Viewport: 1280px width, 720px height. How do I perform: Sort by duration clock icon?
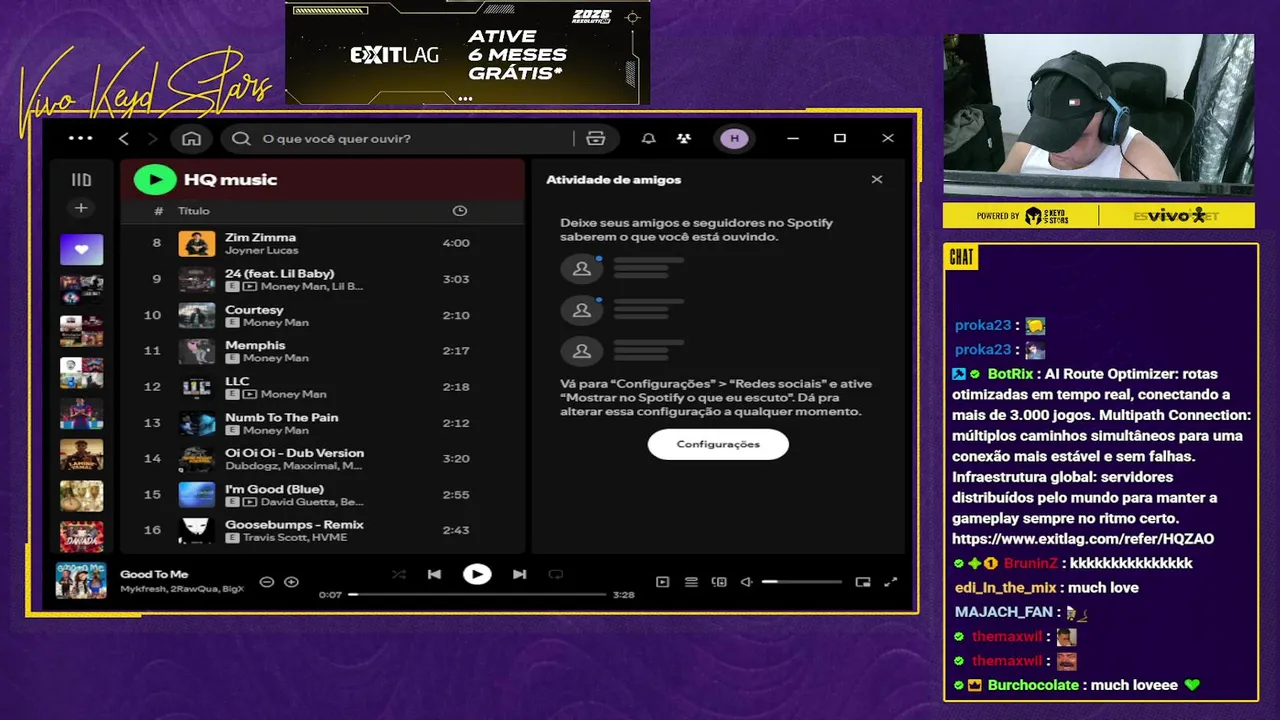[x=459, y=211]
